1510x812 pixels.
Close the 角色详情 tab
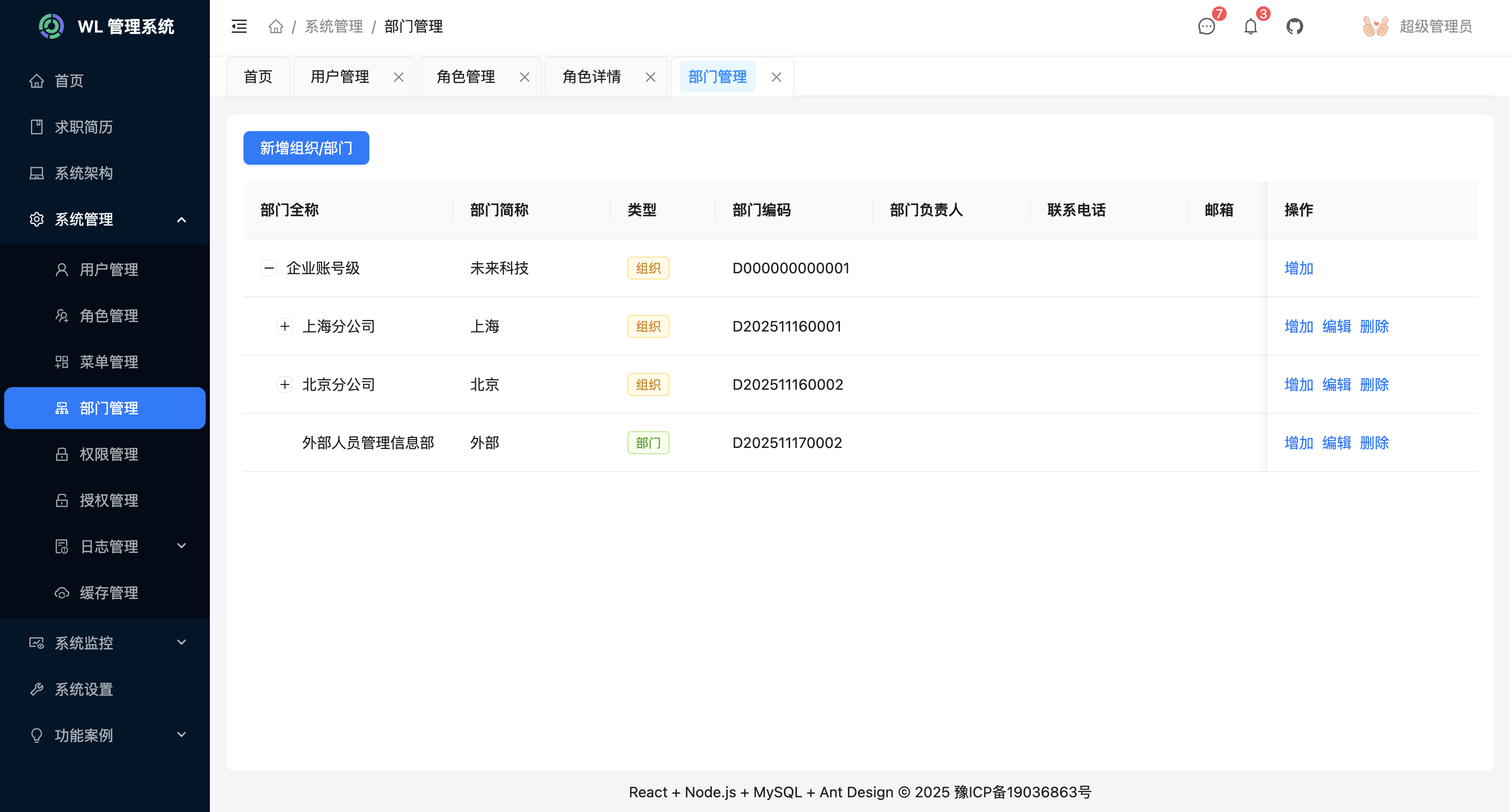pyautogui.click(x=650, y=77)
